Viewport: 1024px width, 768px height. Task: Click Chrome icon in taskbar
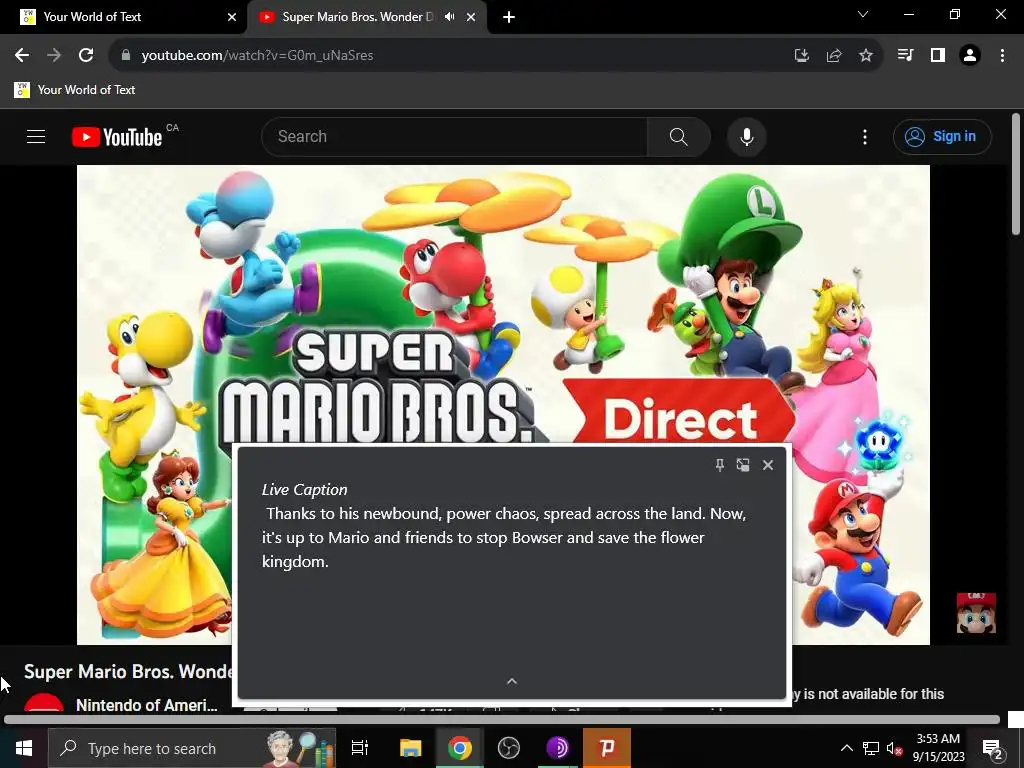(460, 748)
